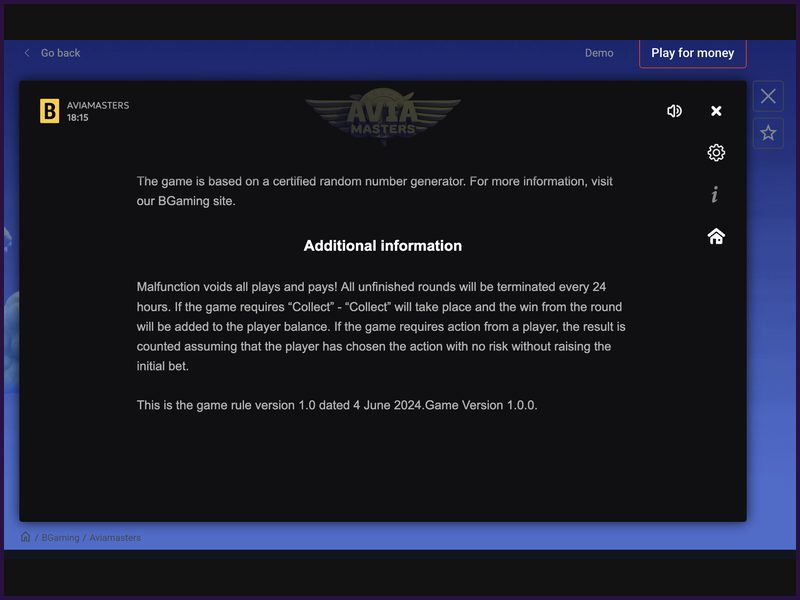
Task: Click the breadcrumb home icon
Action: pyautogui.click(x=26, y=537)
